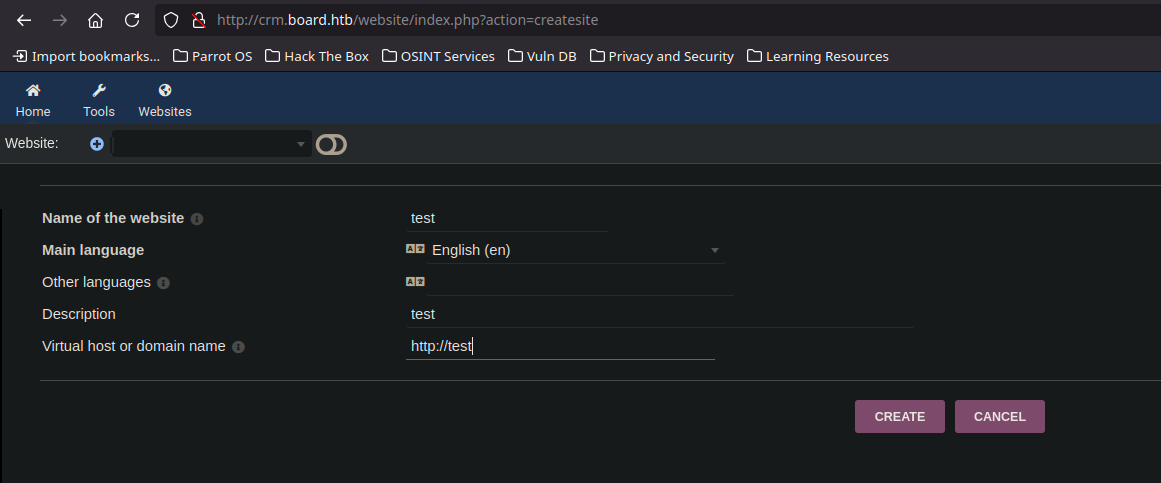
Task: Open the Websites menu
Action: click(x=165, y=100)
